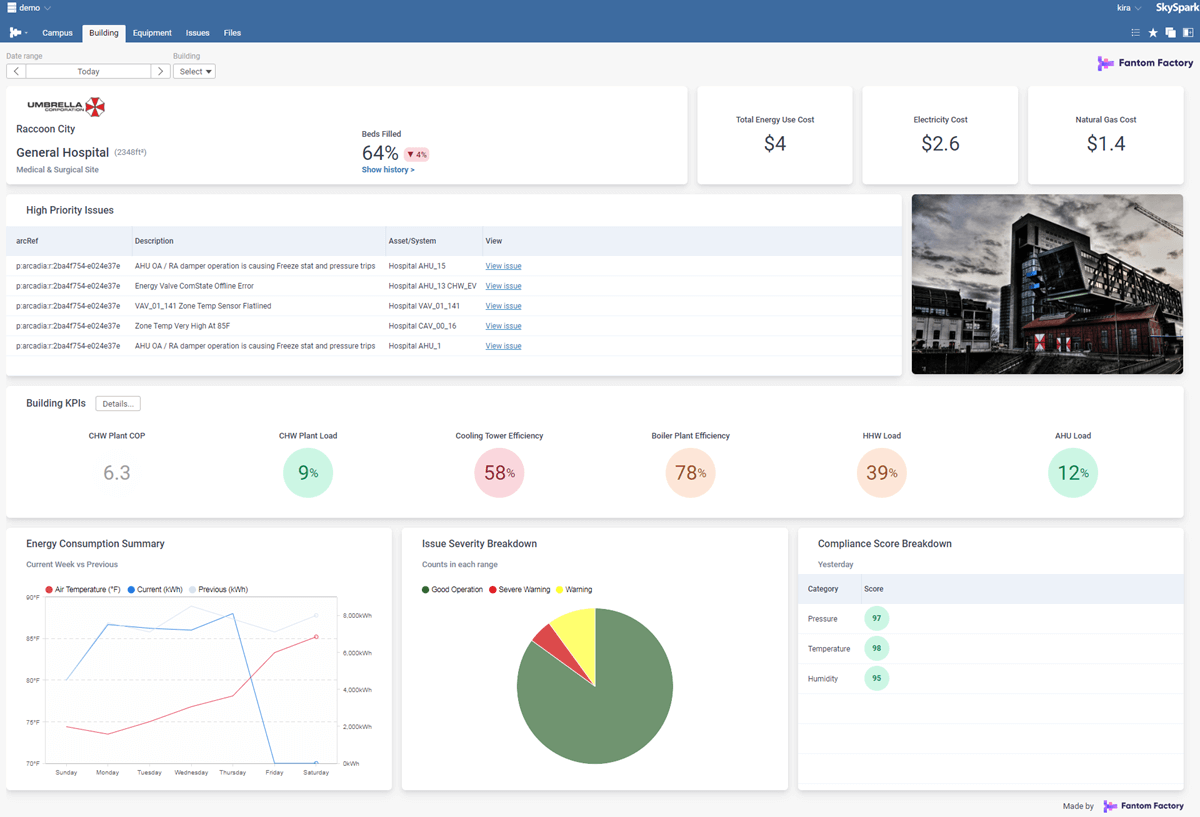Open the app launcher icon beside Campus tab

[17, 33]
